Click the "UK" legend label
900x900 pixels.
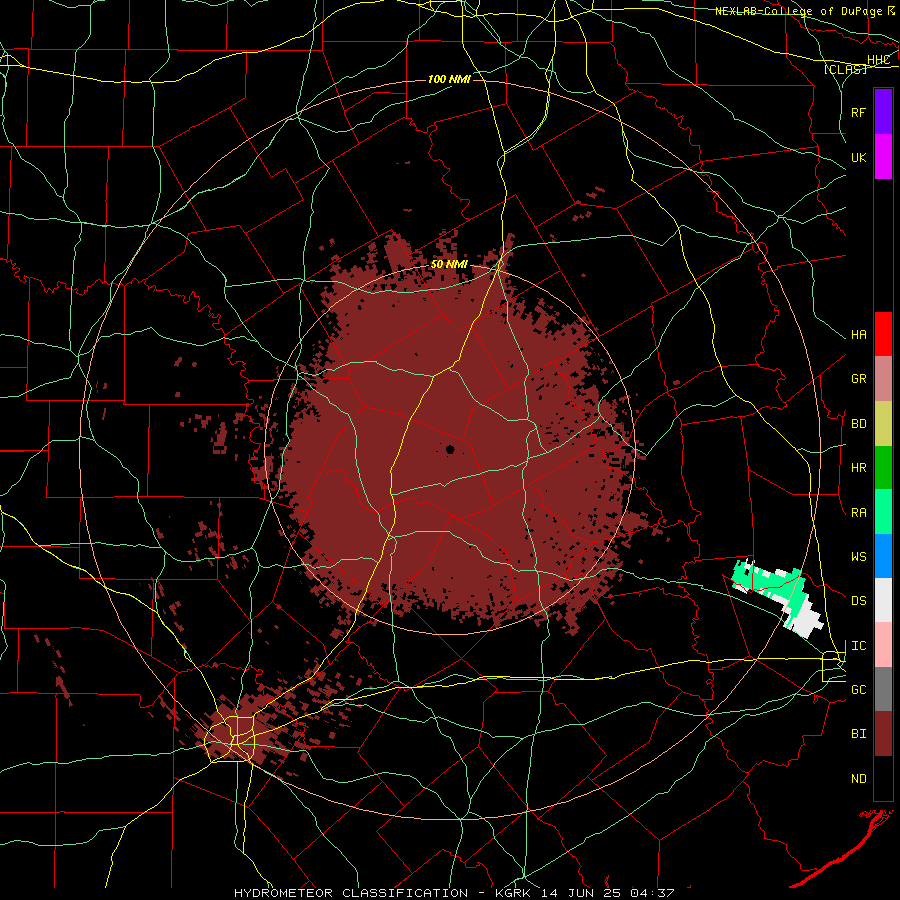858,157
